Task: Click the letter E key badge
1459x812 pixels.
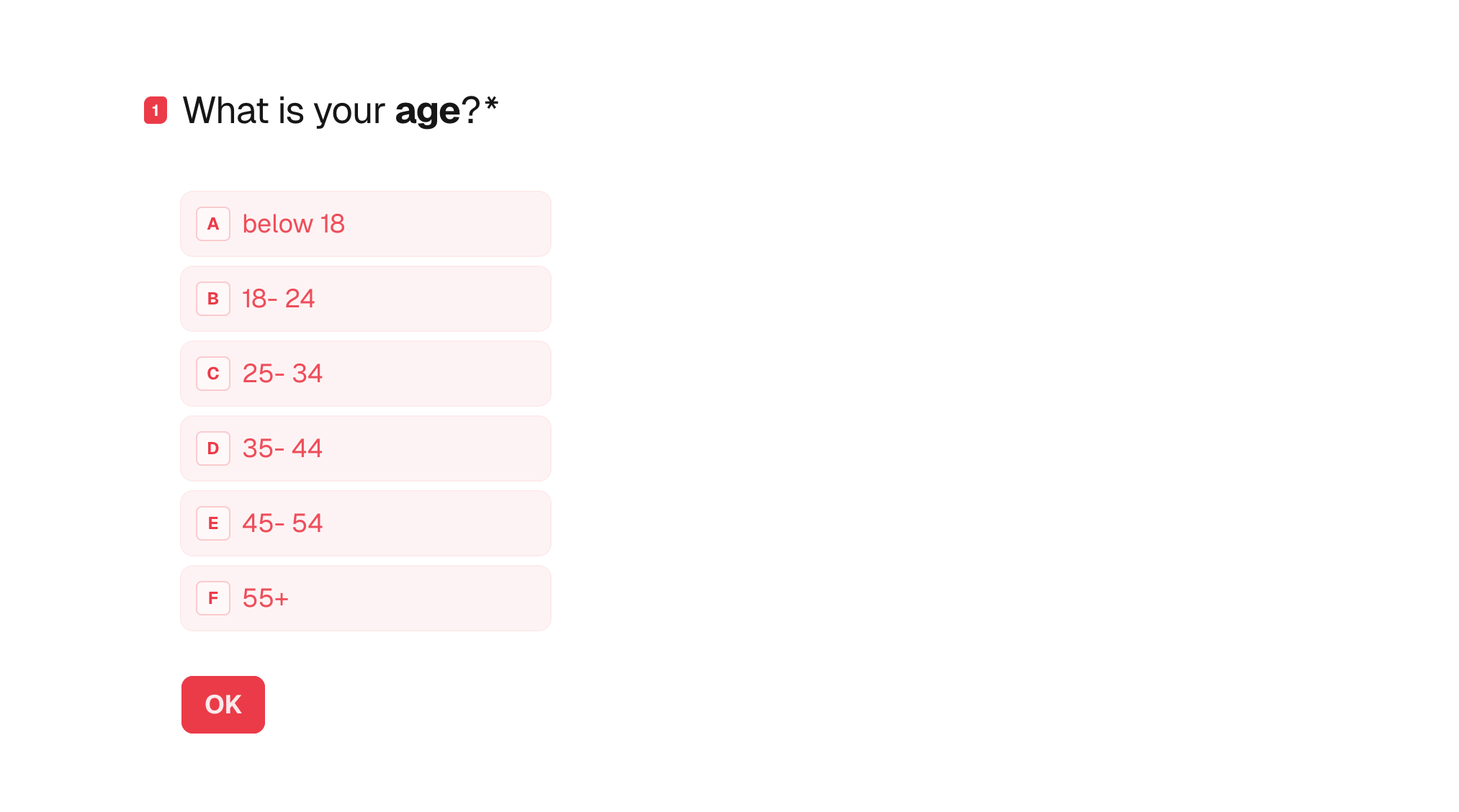Action: (x=213, y=523)
